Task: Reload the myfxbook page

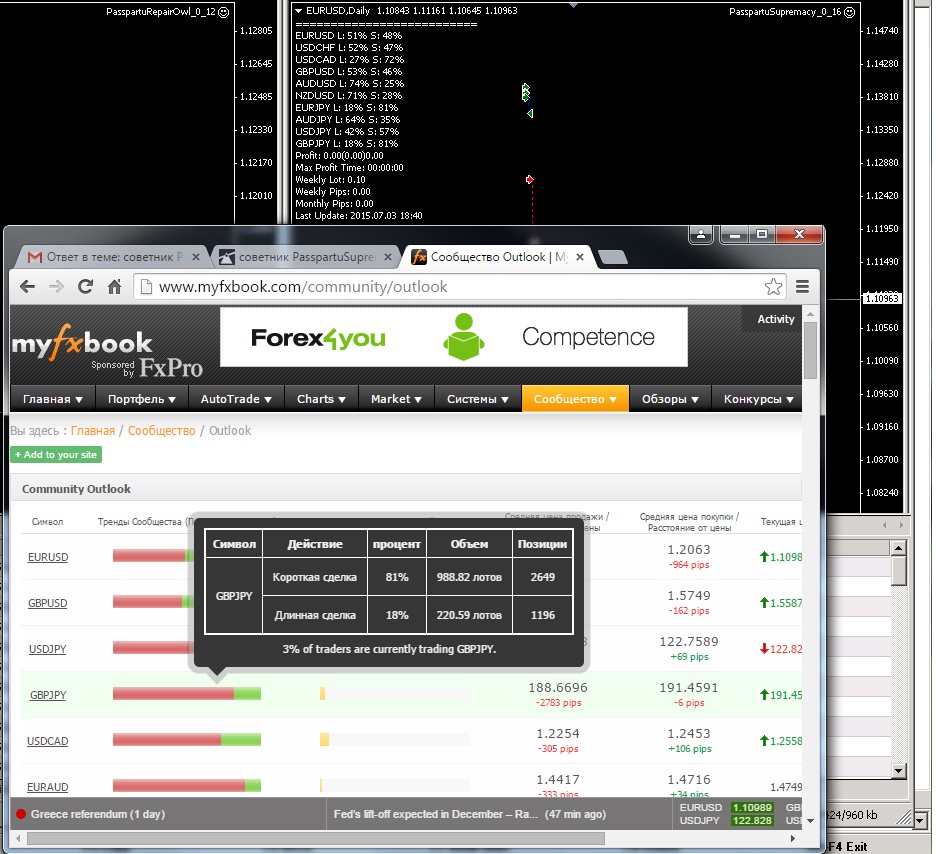Action: pyautogui.click(x=85, y=287)
